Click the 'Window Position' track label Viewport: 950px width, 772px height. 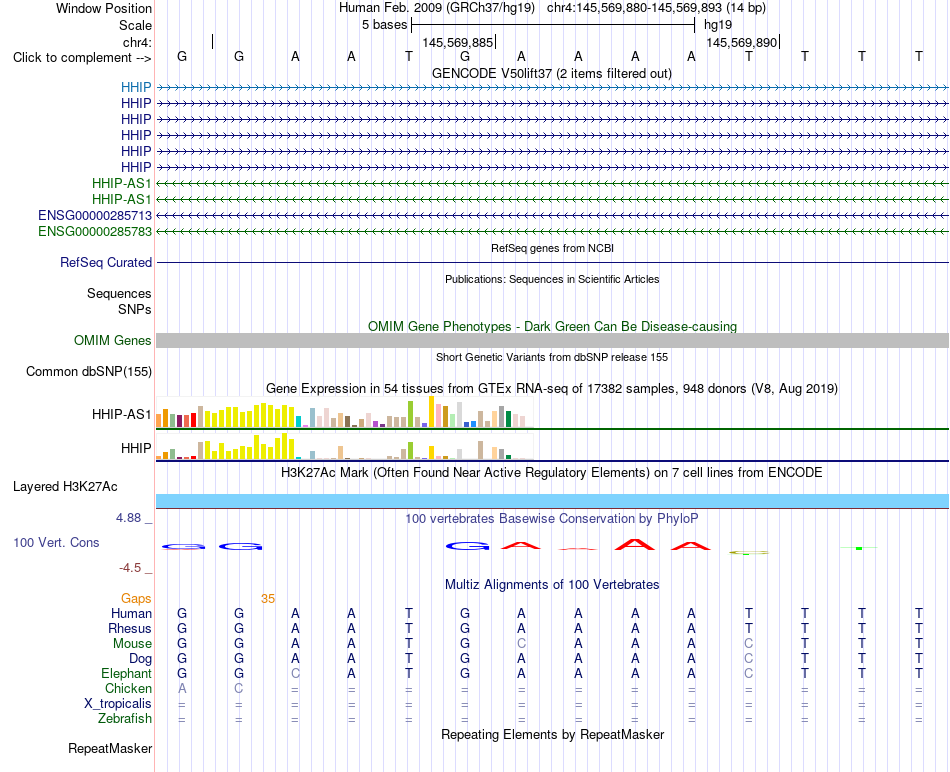(104, 8)
